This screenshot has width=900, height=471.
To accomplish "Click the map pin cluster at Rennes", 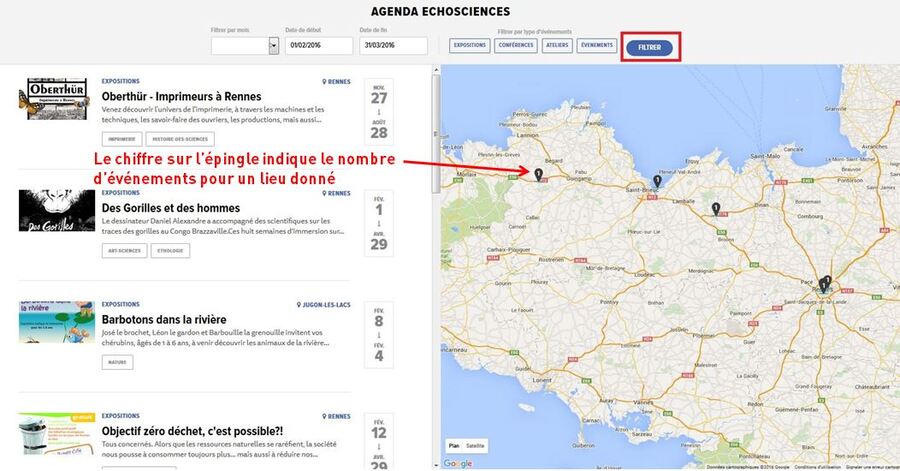I will [824, 284].
